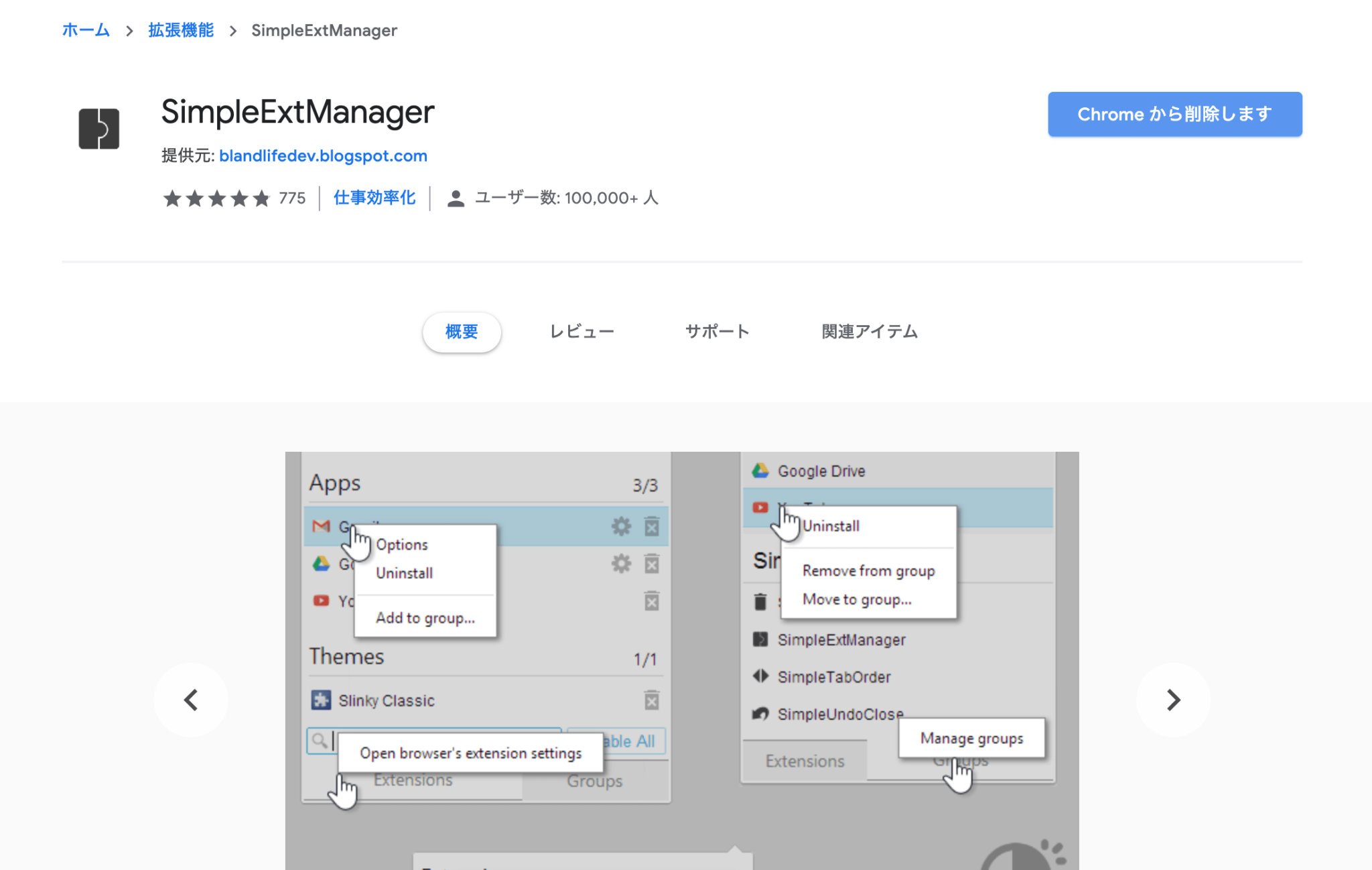This screenshot has height=870, width=1372.
Task: Open the blandlifedev.blogspot.com provider link
Action: [323, 156]
